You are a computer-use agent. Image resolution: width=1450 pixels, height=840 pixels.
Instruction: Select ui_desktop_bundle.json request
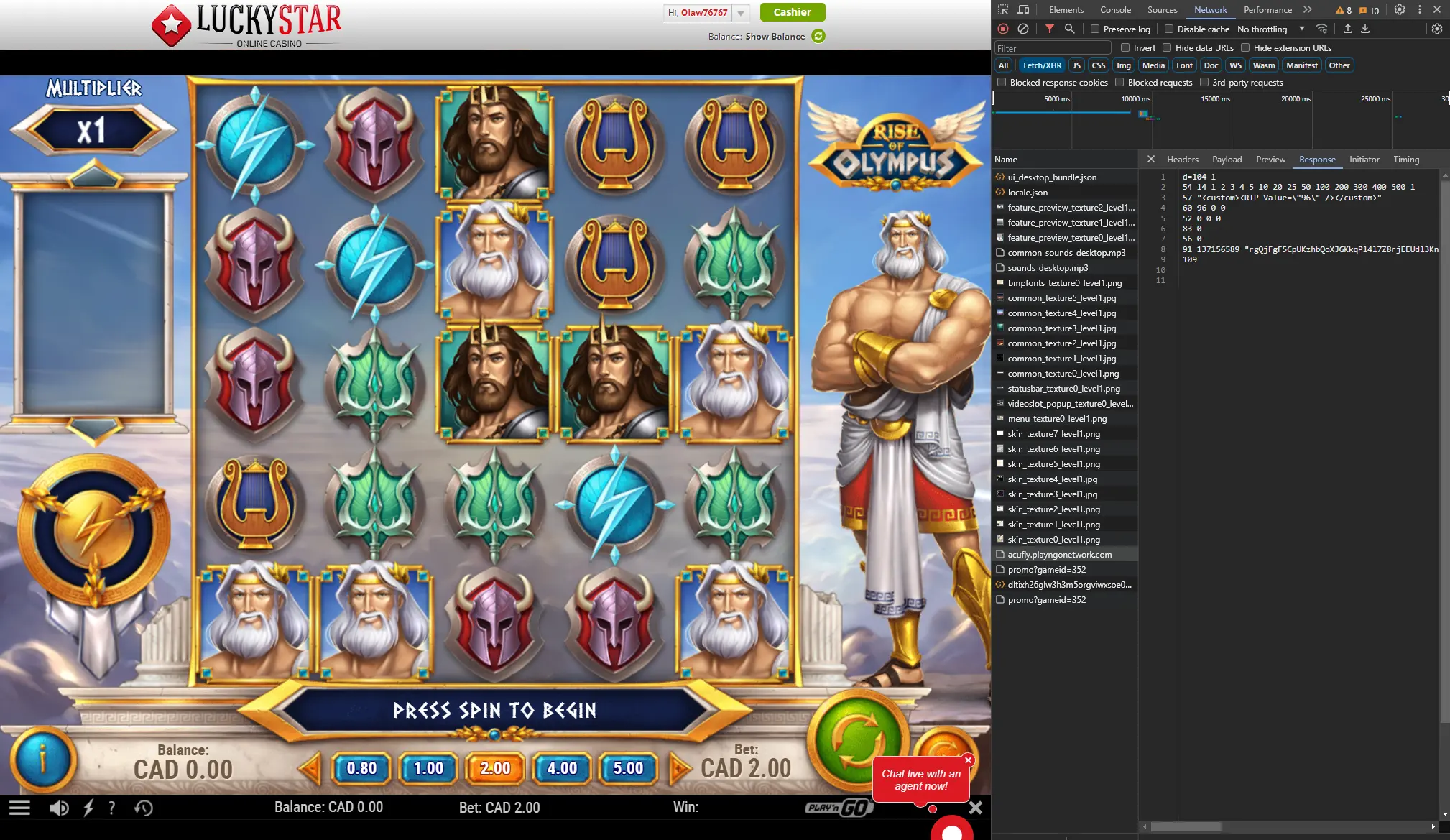(1064, 177)
